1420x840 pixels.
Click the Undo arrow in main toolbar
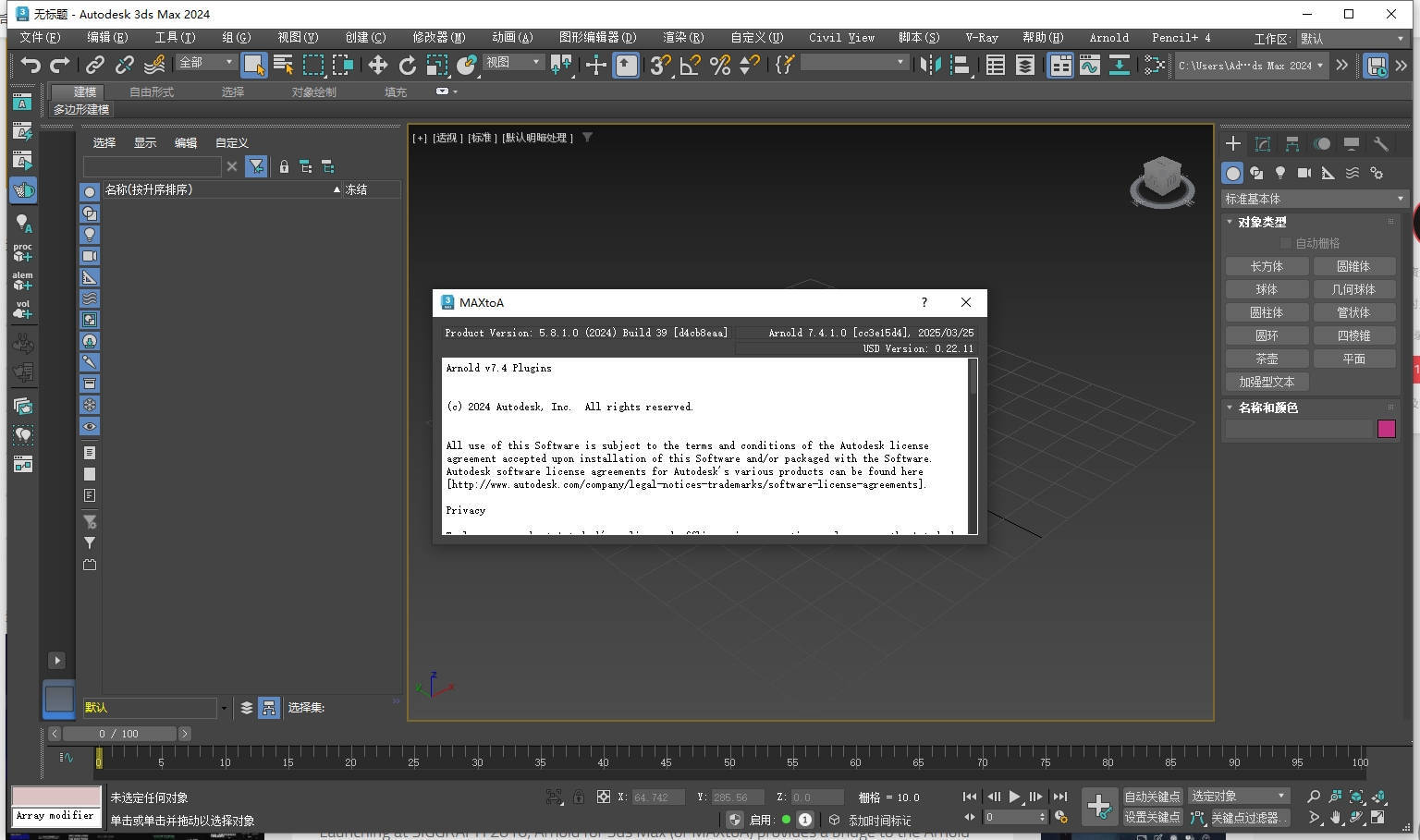(31, 65)
